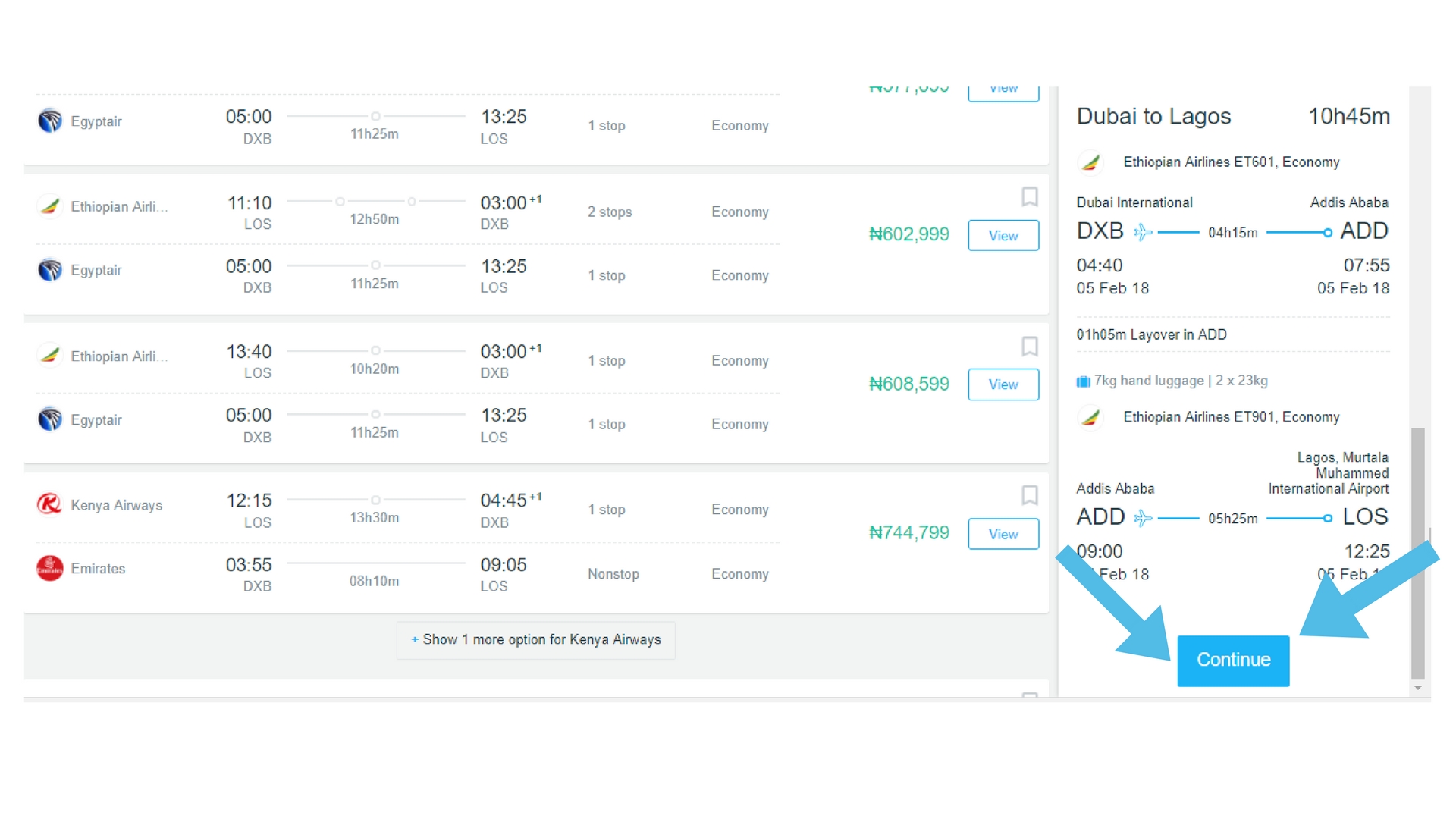The width and height of the screenshot is (1456, 819).
Task: Click the Emirates airline logo
Action: pos(49,568)
